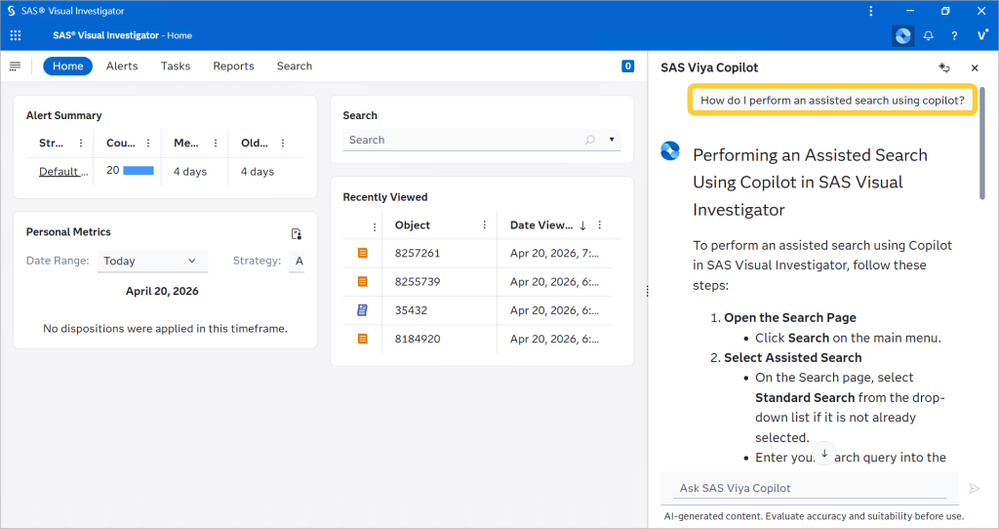Open object 8257261

417,253
